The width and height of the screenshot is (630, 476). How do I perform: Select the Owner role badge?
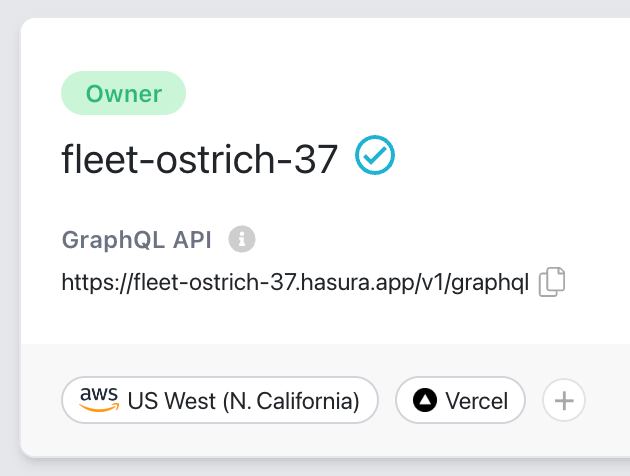pos(123,93)
